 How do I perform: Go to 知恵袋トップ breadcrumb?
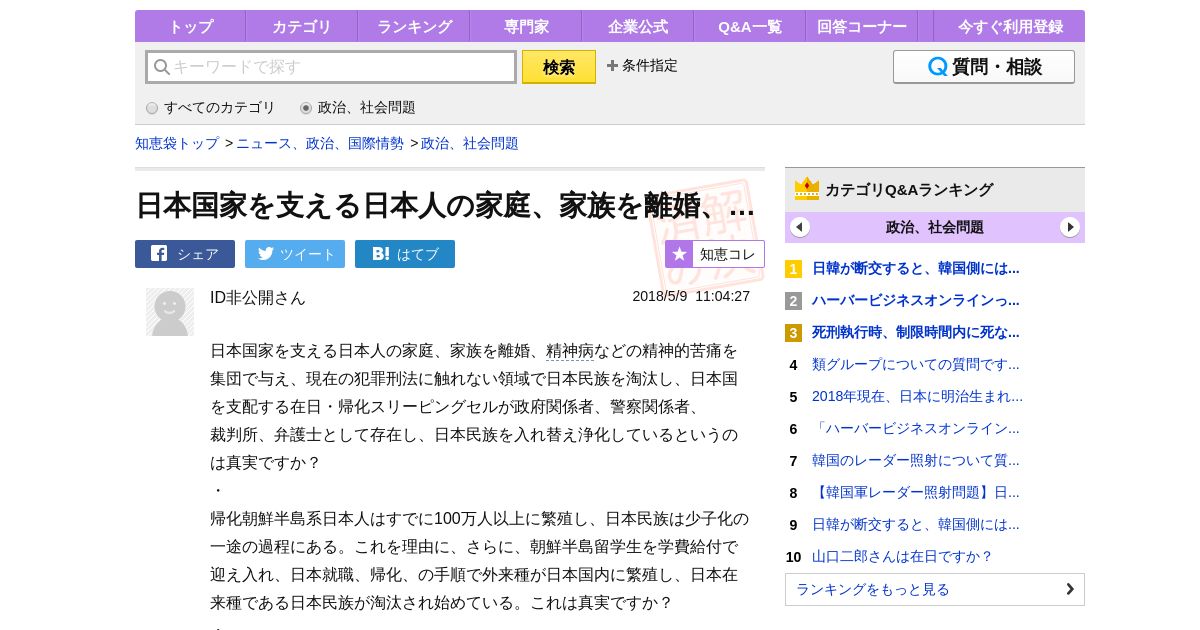[x=177, y=143]
